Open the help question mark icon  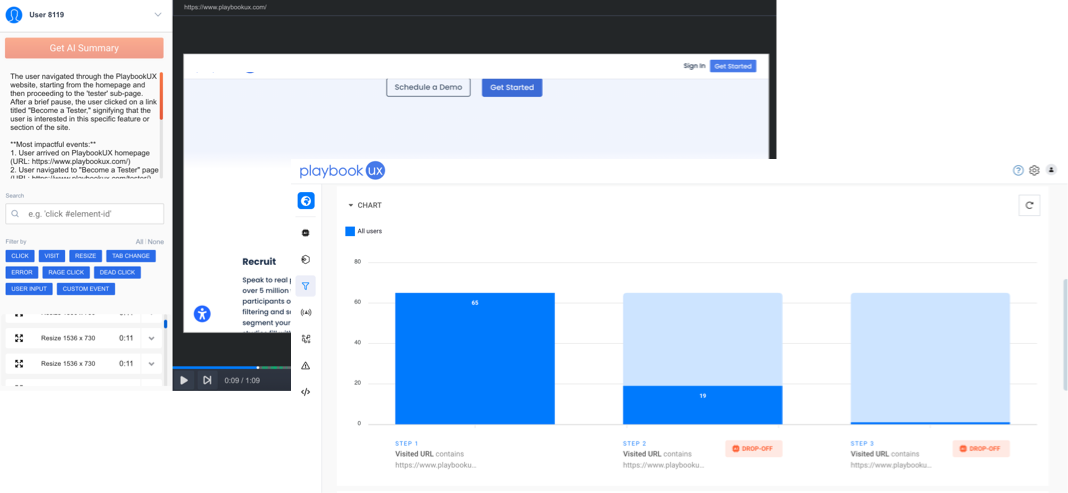(1018, 171)
